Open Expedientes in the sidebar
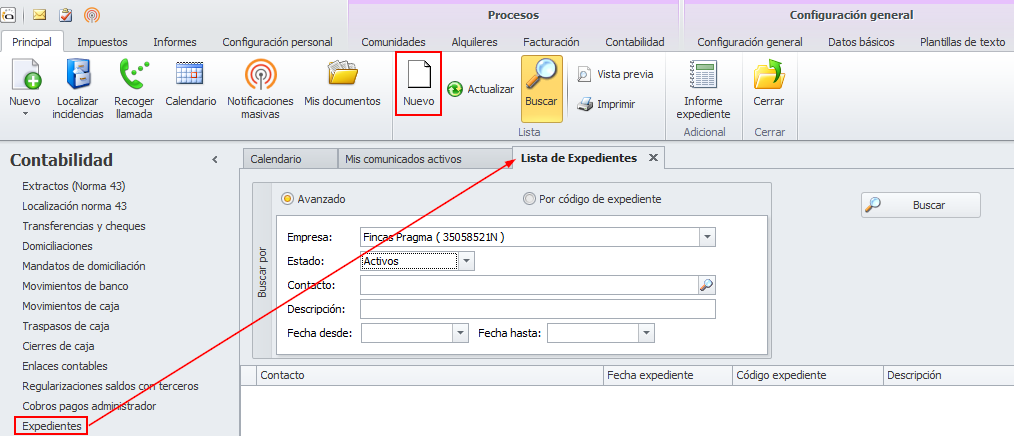 click(52, 426)
